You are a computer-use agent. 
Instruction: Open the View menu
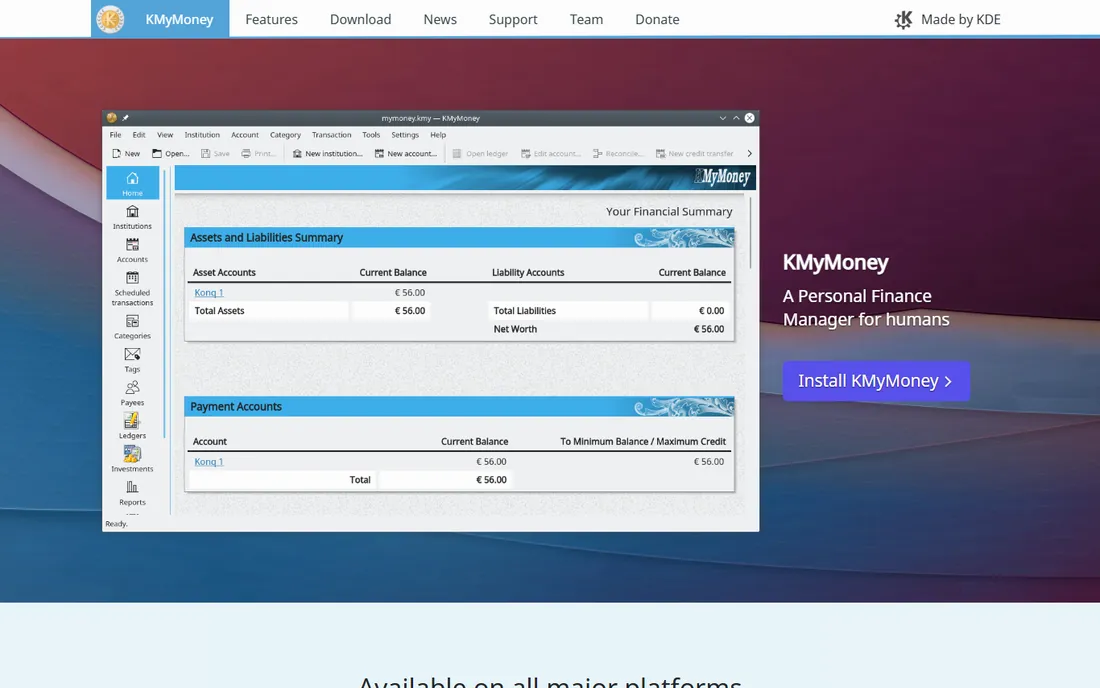pos(165,135)
